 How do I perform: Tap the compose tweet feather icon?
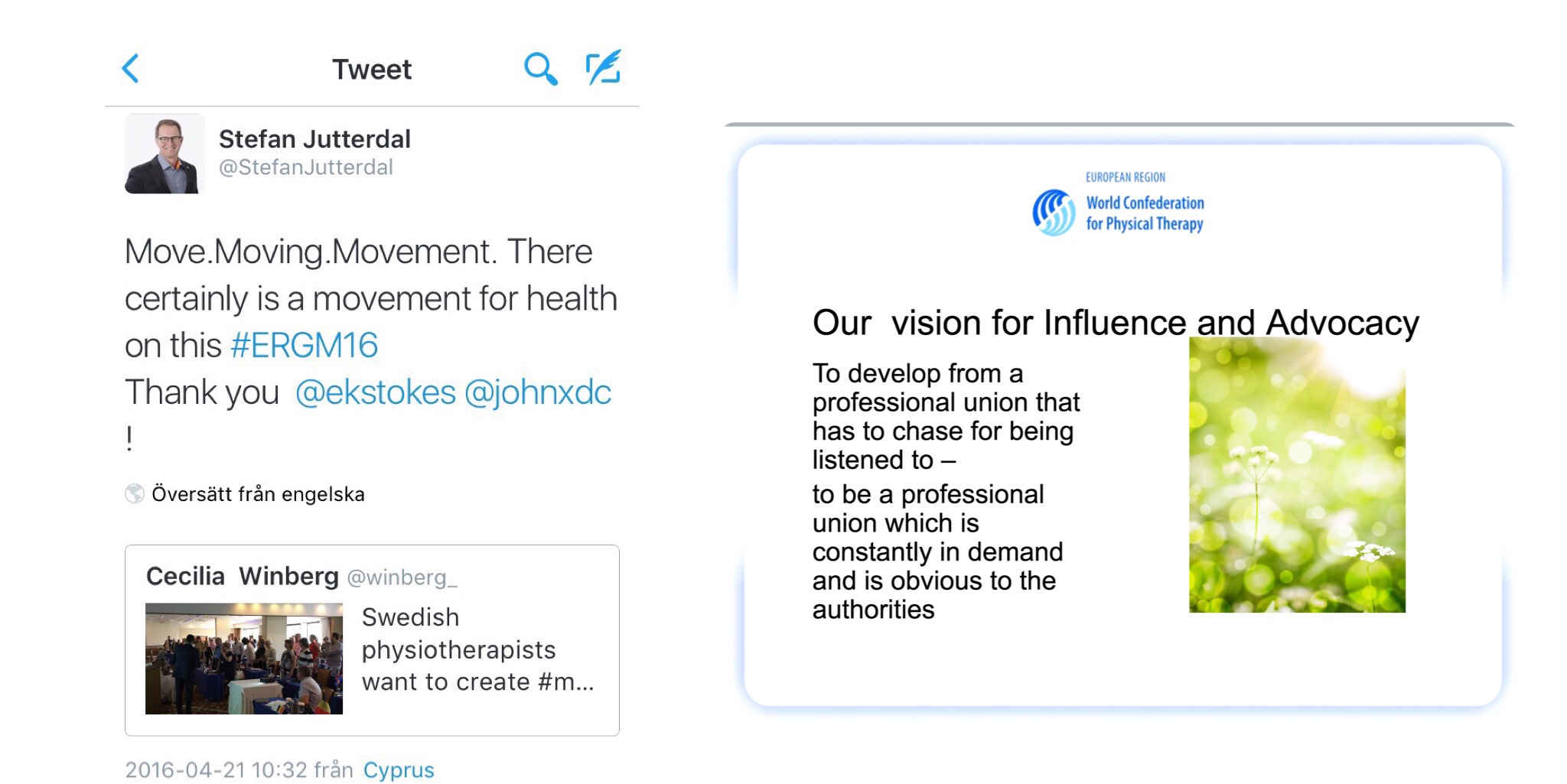tap(604, 67)
